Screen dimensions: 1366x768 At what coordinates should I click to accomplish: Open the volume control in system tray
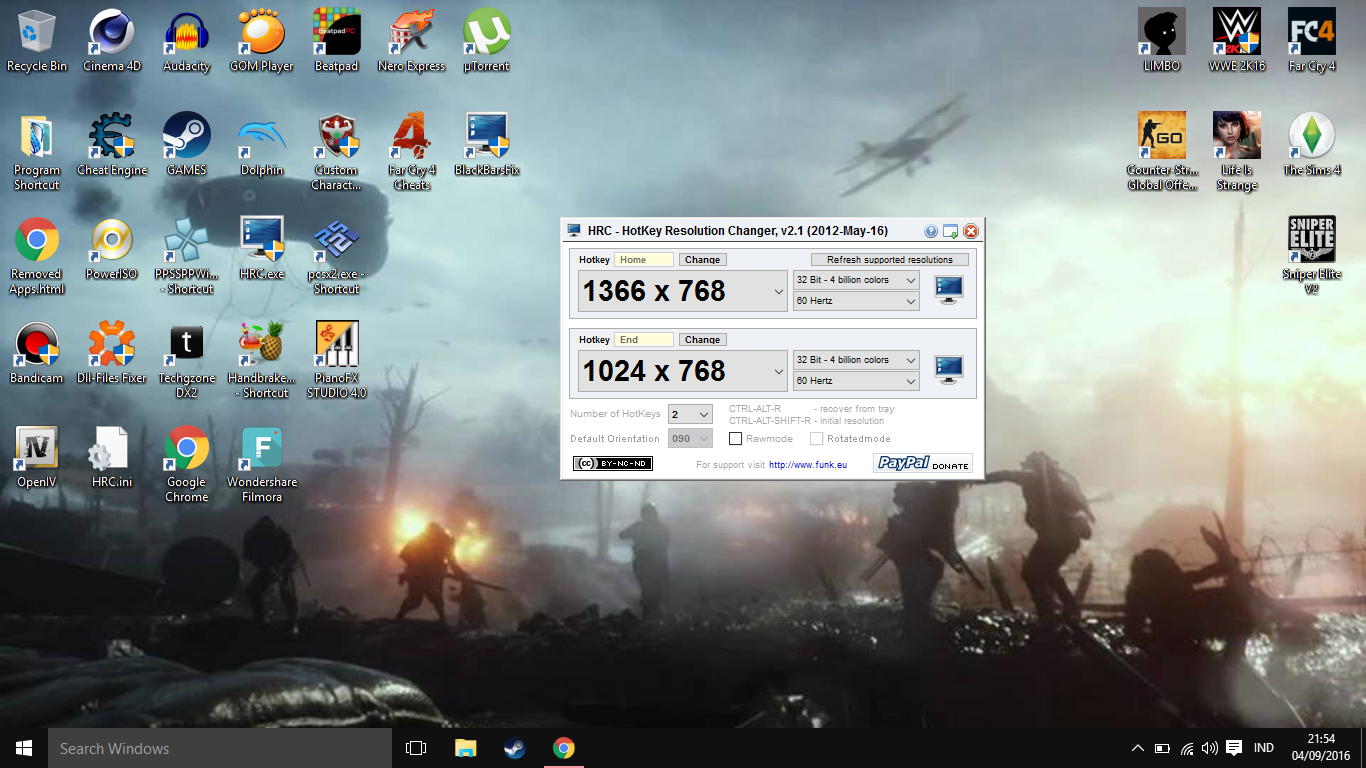pyautogui.click(x=1210, y=748)
